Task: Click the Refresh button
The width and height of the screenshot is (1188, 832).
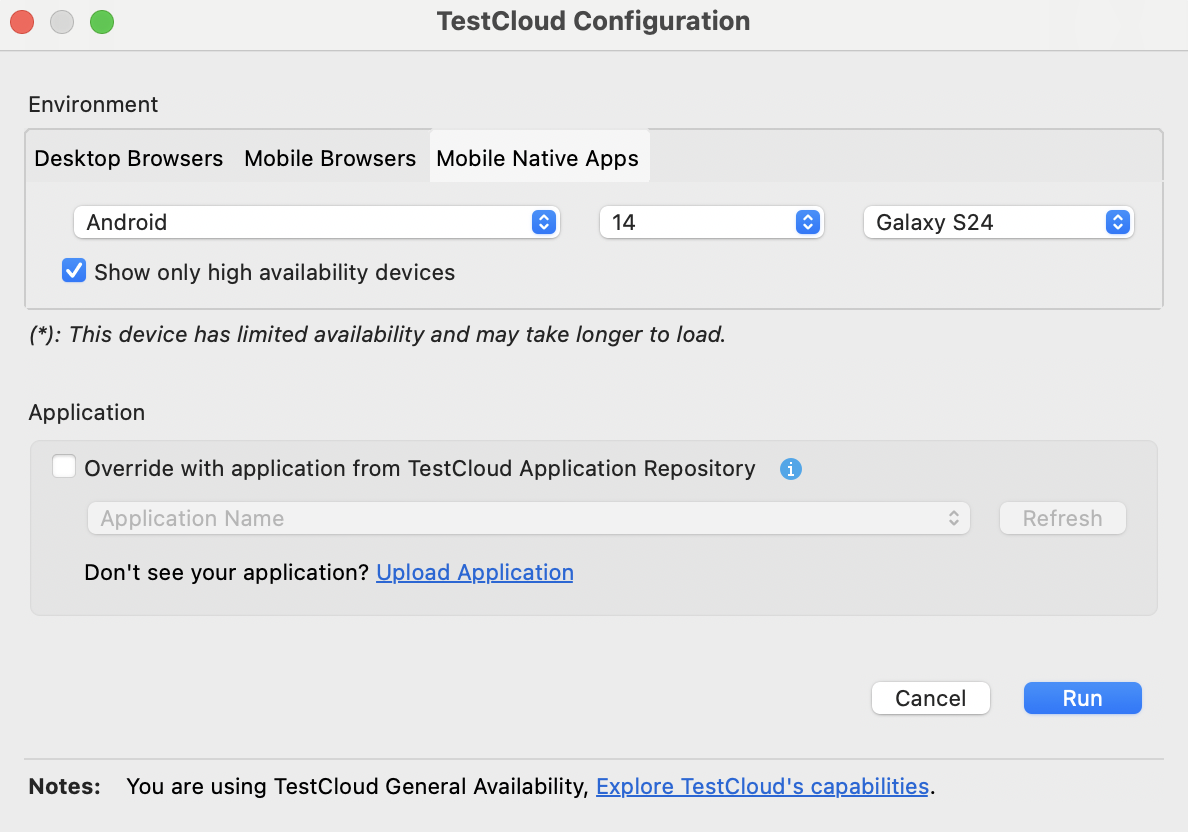Action: [x=1062, y=518]
